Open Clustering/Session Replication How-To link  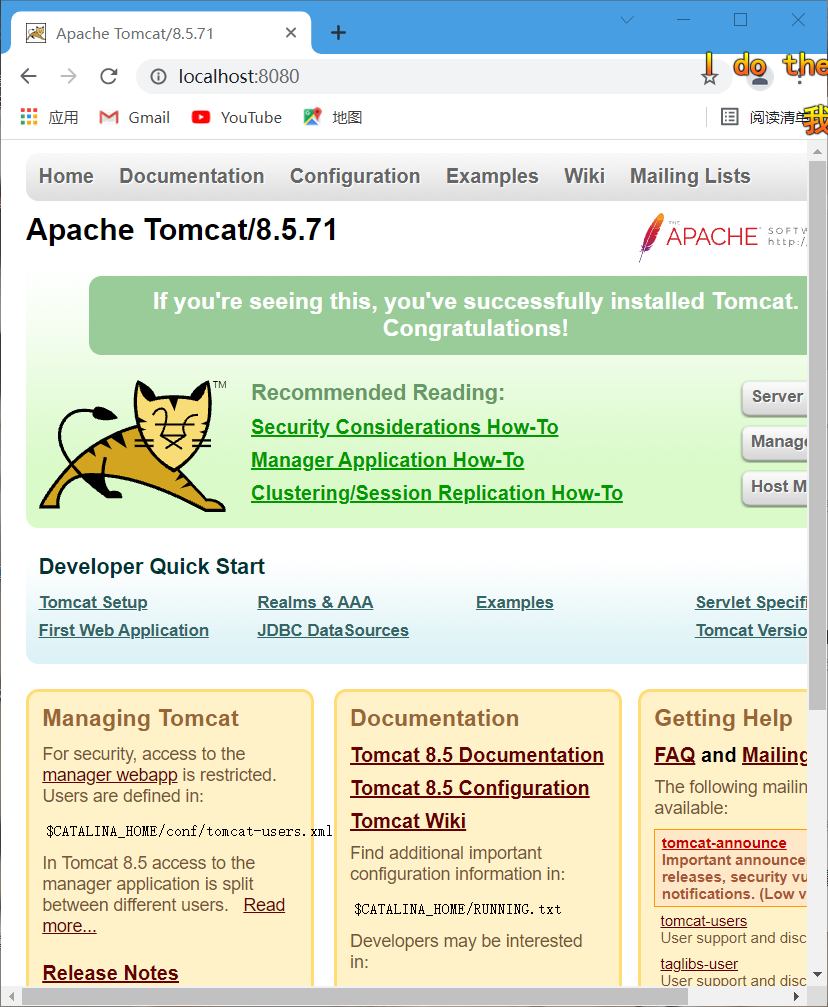click(x=437, y=493)
